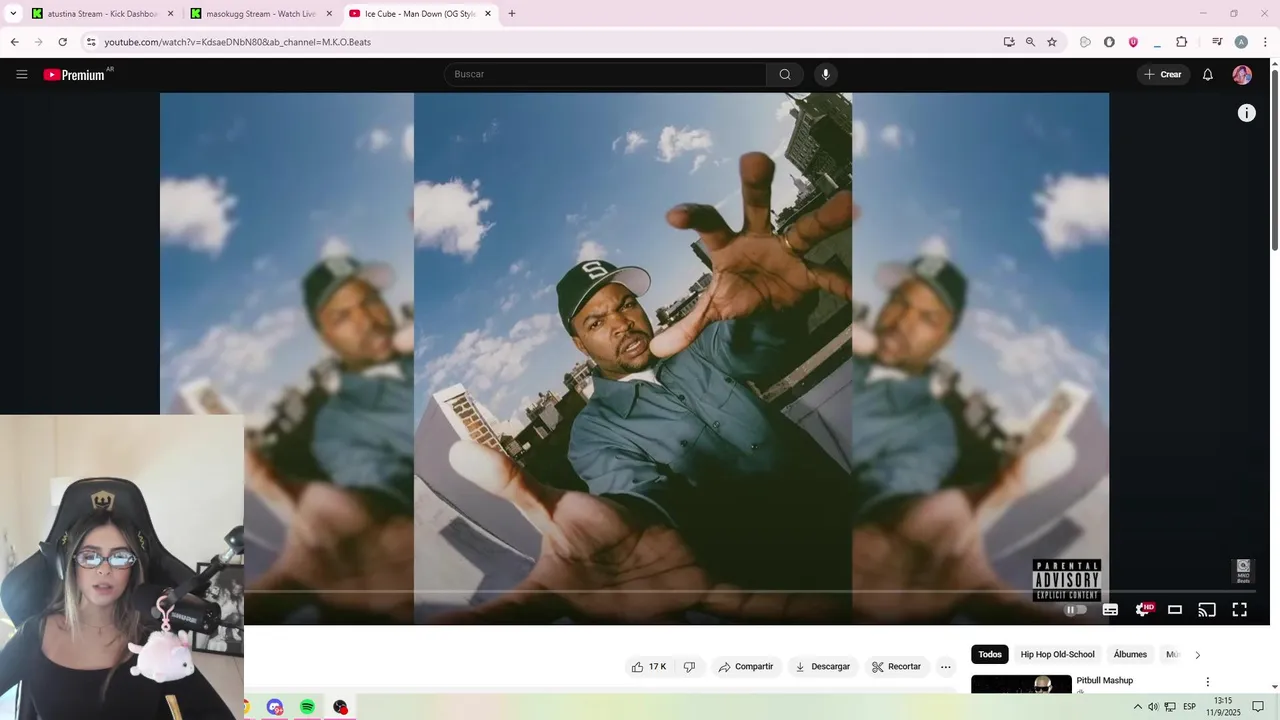This screenshot has width=1280, height=720.
Task: Show hidden system tray icons
Action: pos(1137,707)
